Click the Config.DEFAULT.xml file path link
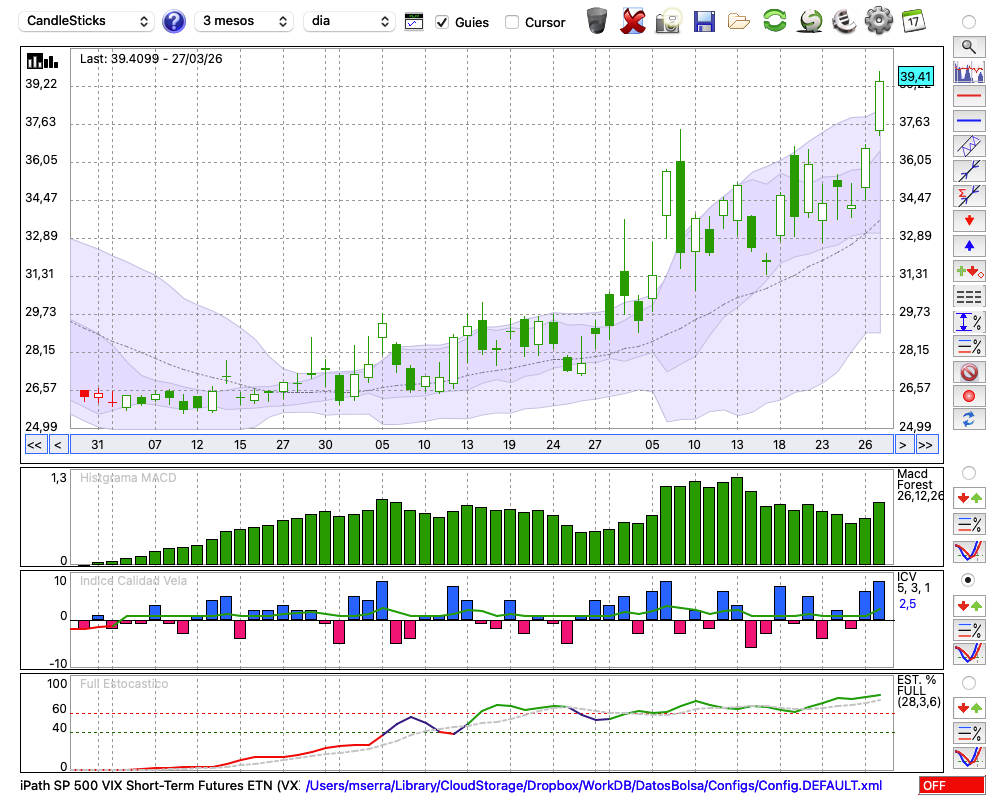The image size is (1000, 800). tap(594, 786)
